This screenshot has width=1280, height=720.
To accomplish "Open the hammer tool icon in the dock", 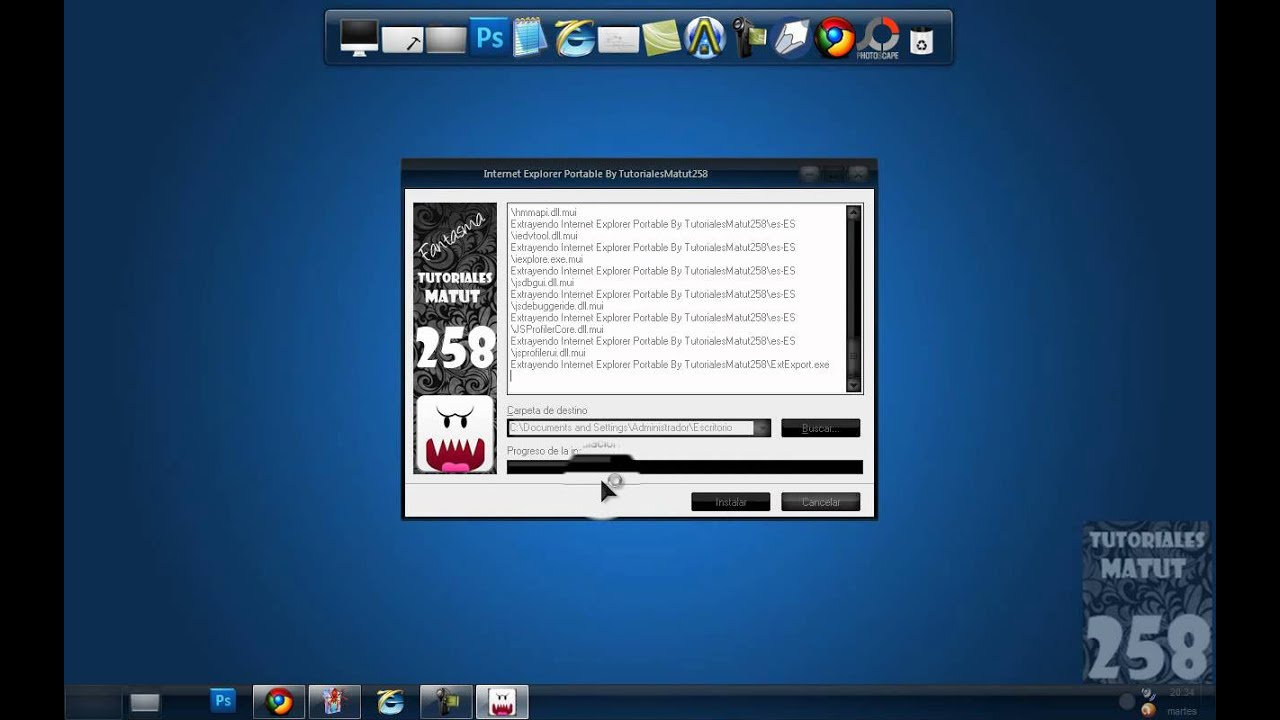I will pyautogui.click(x=402, y=41).
